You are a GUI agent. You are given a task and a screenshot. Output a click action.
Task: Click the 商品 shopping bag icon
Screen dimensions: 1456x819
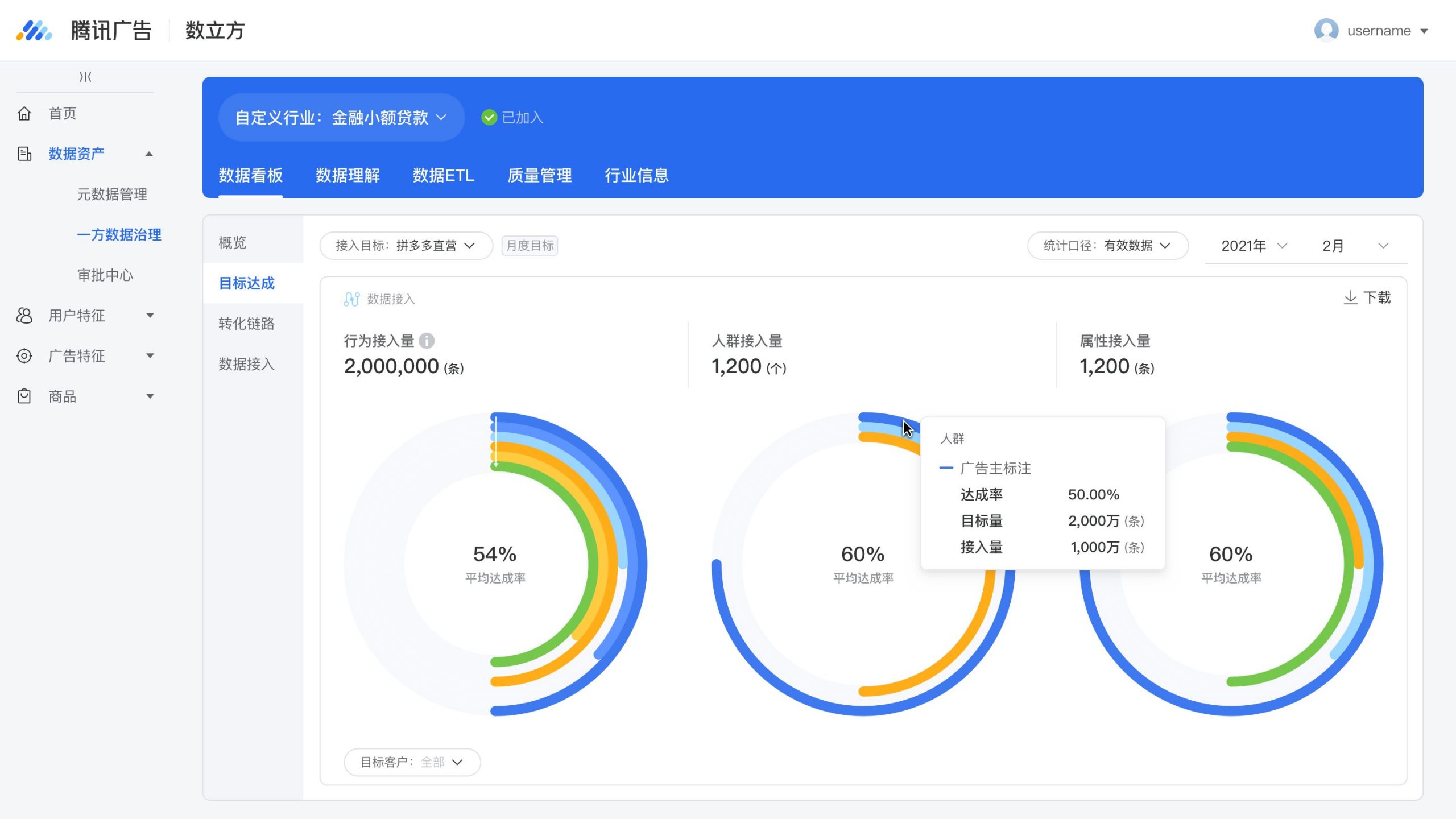[x=24, y=396]
